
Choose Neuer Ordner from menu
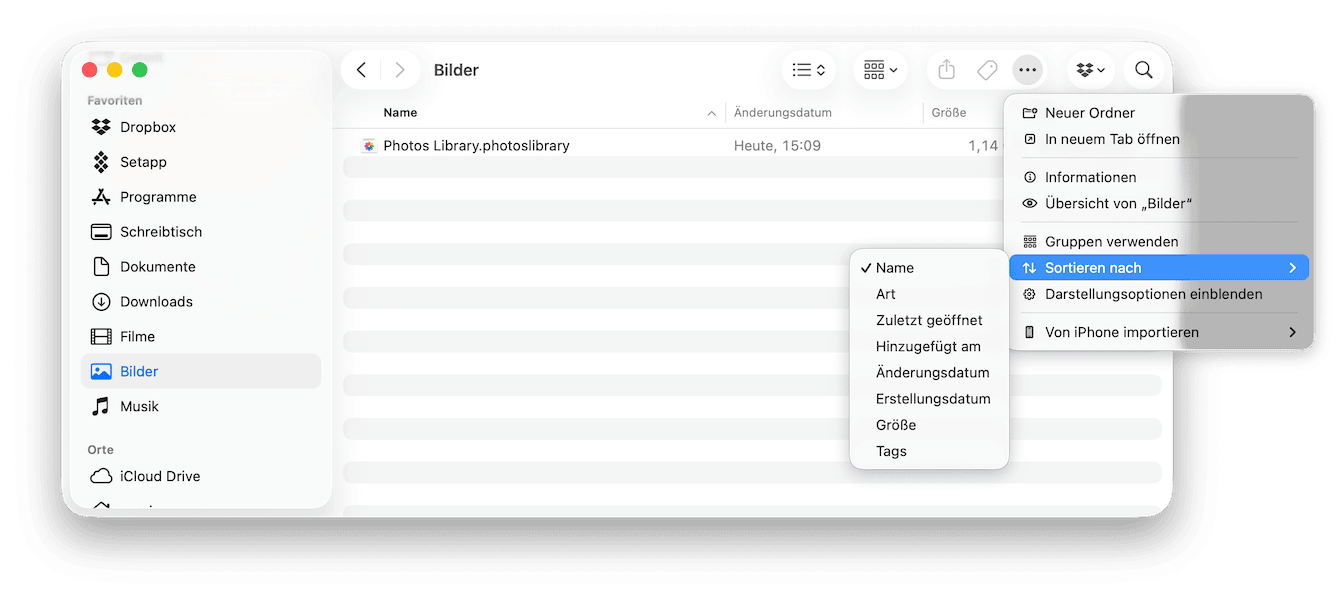tap(1090, 113)
